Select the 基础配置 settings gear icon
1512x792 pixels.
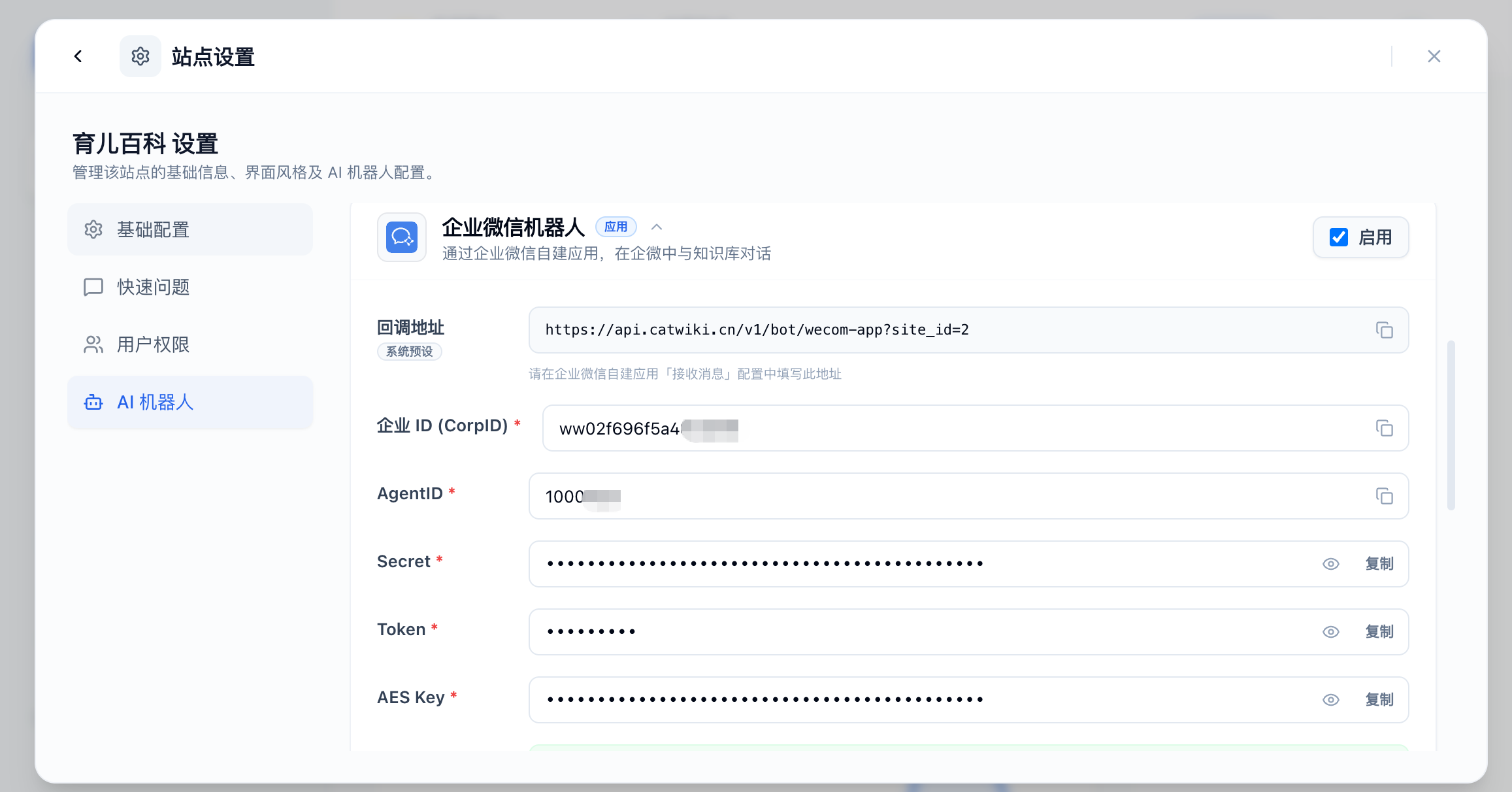pos(93,229)
